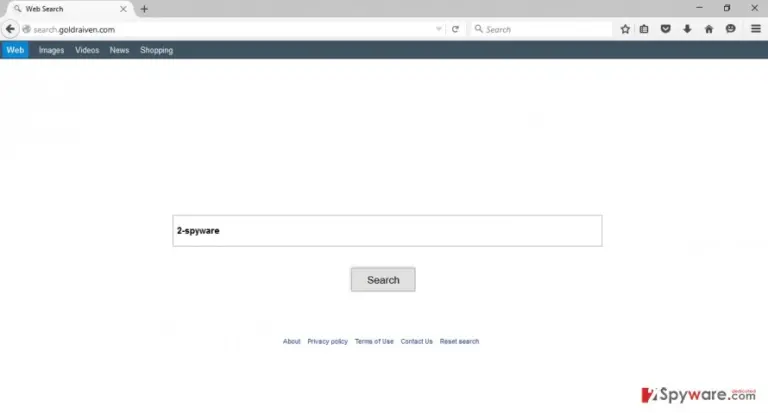Reload the page with the refresh icon

(x=456, y=29)
